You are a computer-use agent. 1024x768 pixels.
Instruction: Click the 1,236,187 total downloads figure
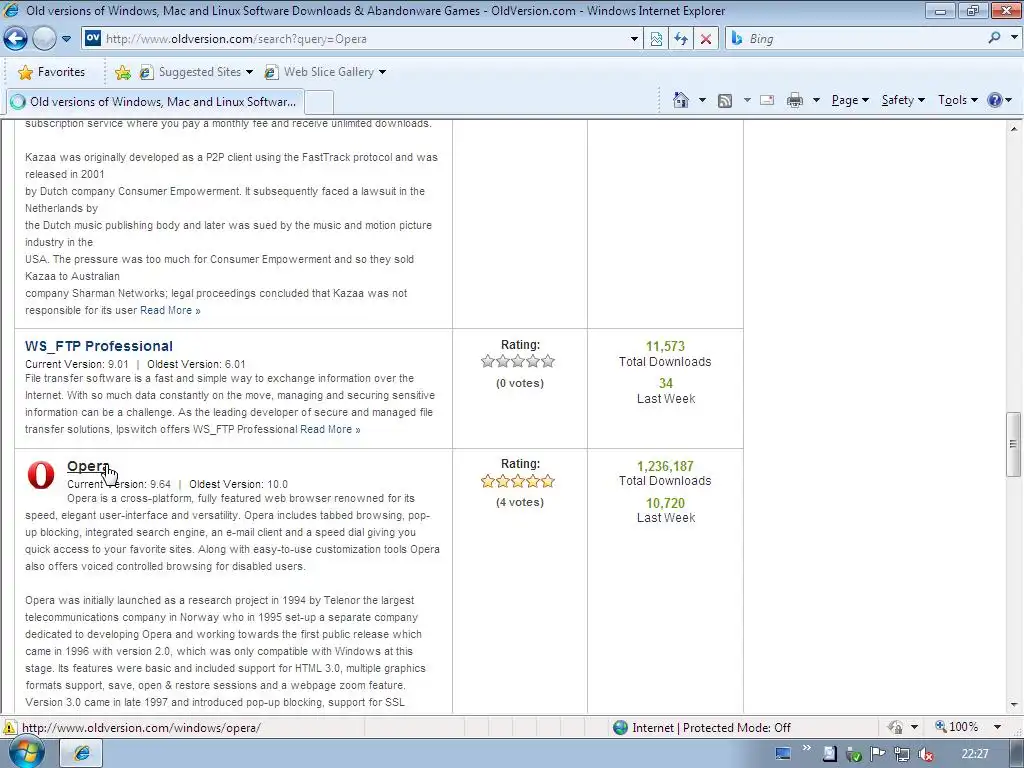click(665, 466)
